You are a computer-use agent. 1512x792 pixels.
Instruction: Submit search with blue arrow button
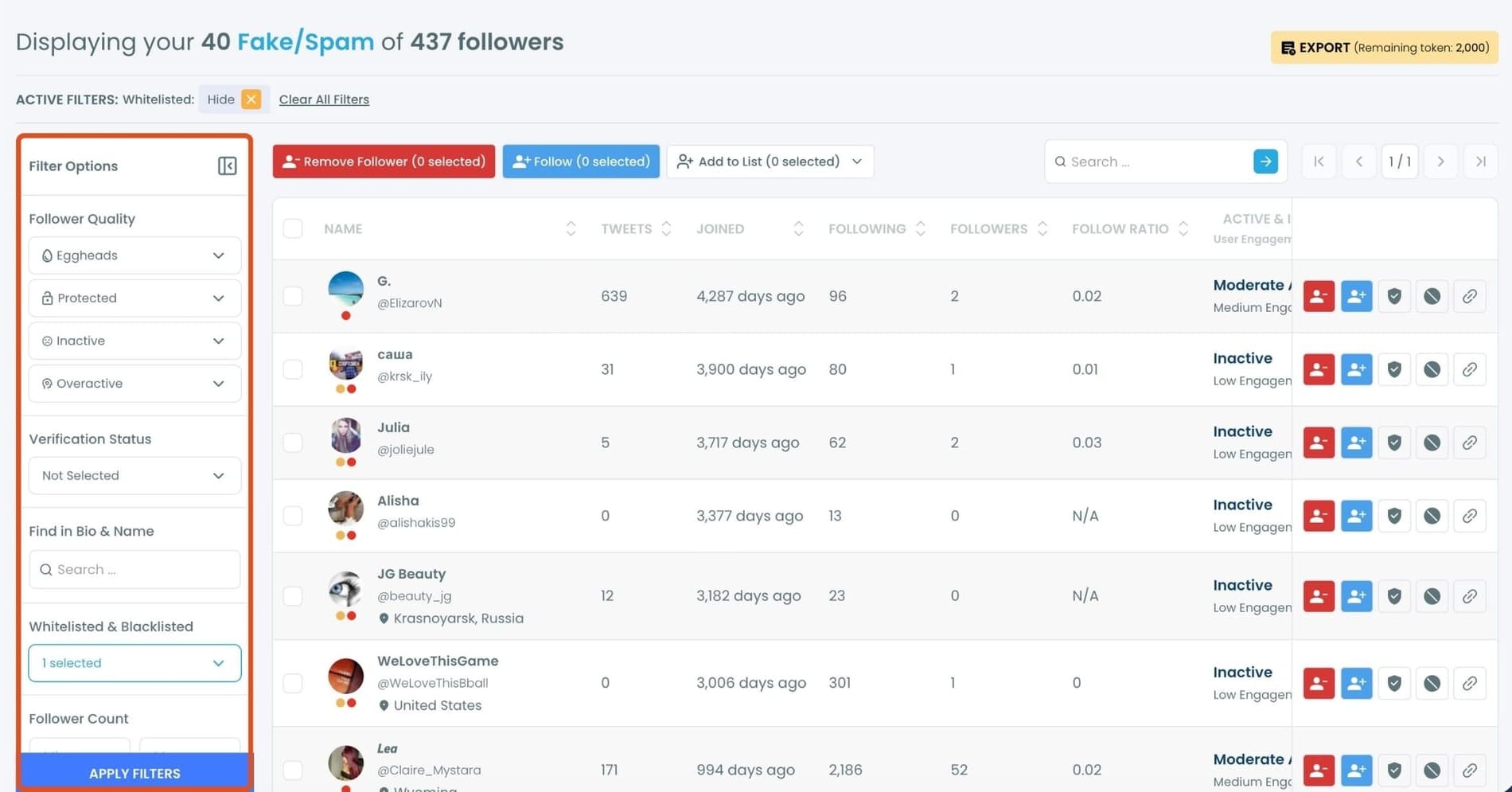1265,162
